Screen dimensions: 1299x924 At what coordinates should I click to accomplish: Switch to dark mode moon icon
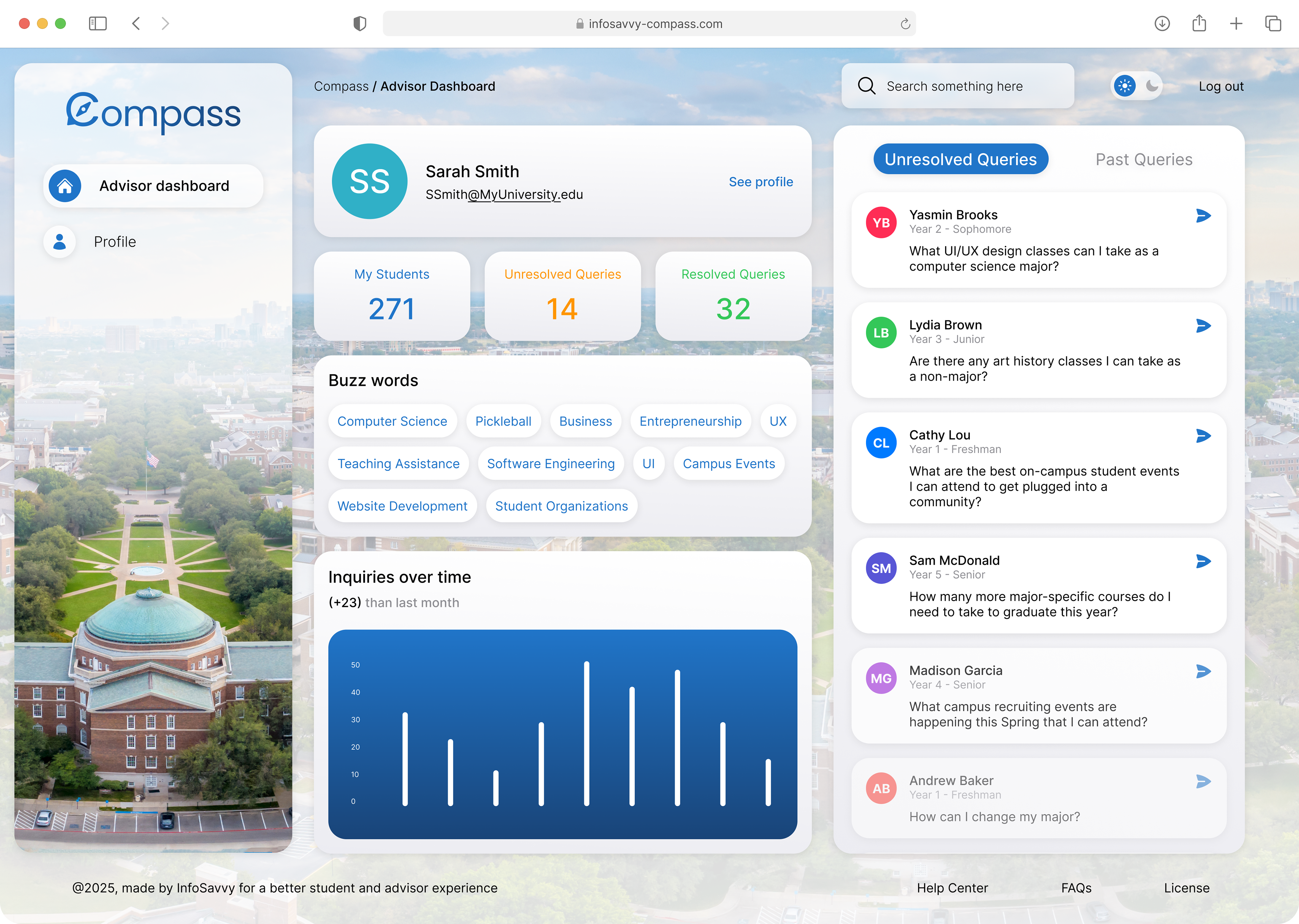[1152, 86]
